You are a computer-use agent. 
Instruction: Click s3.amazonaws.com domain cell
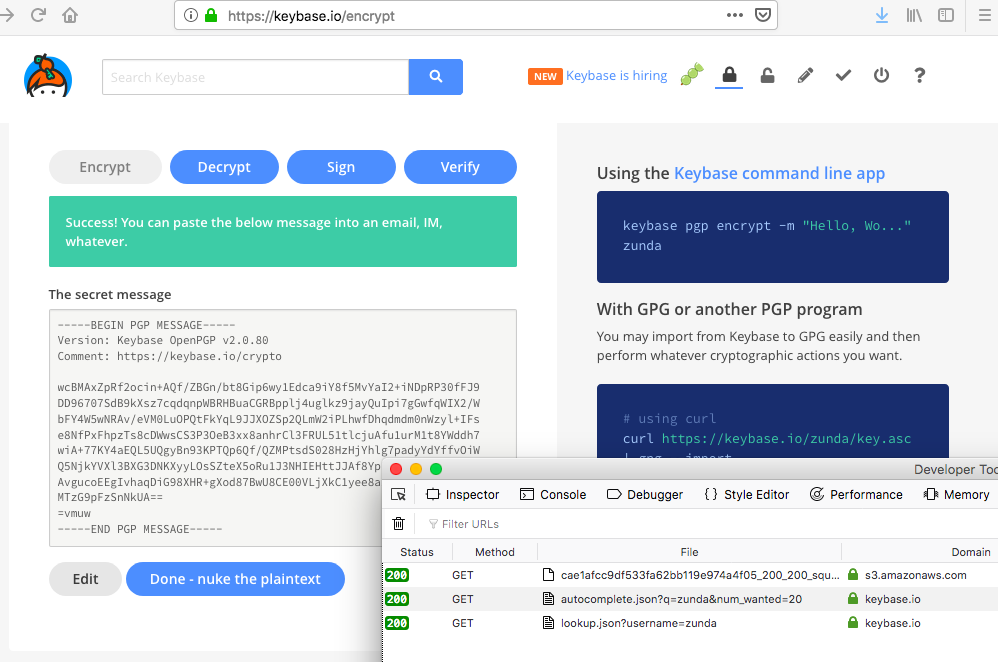(x=915, y=575)
